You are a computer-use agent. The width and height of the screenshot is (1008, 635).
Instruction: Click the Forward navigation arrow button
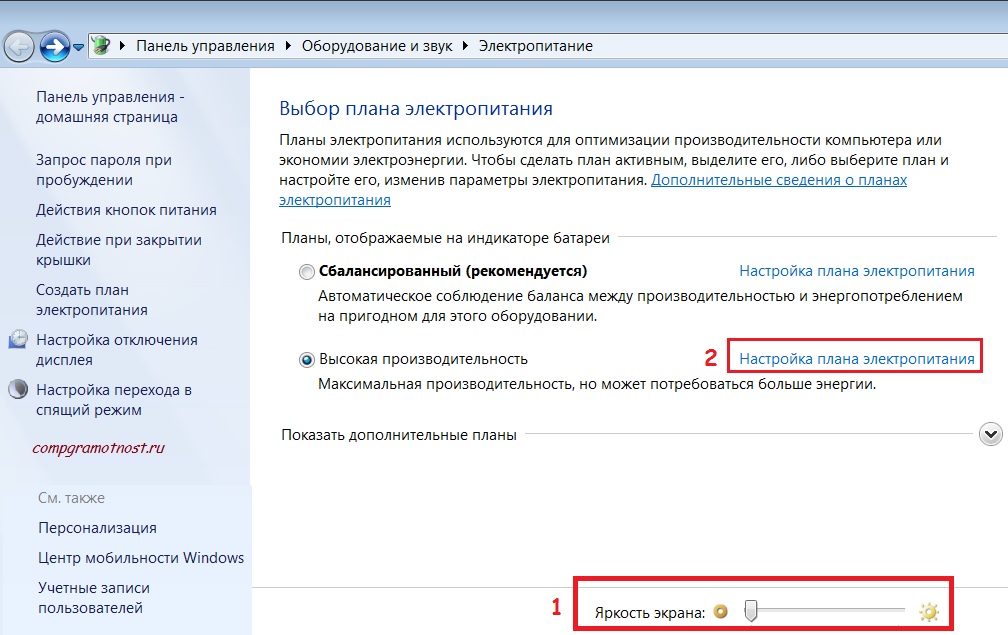(x=55, y=46)
